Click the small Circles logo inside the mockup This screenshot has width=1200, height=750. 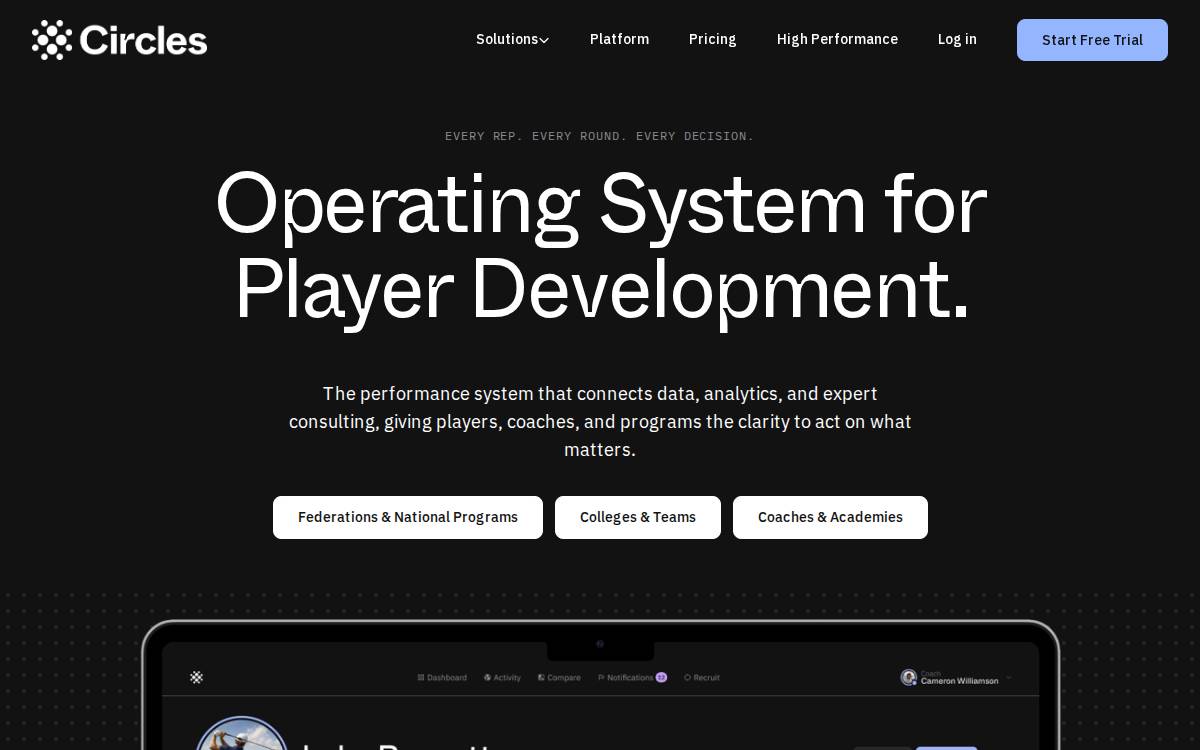[x=197, y=677]
